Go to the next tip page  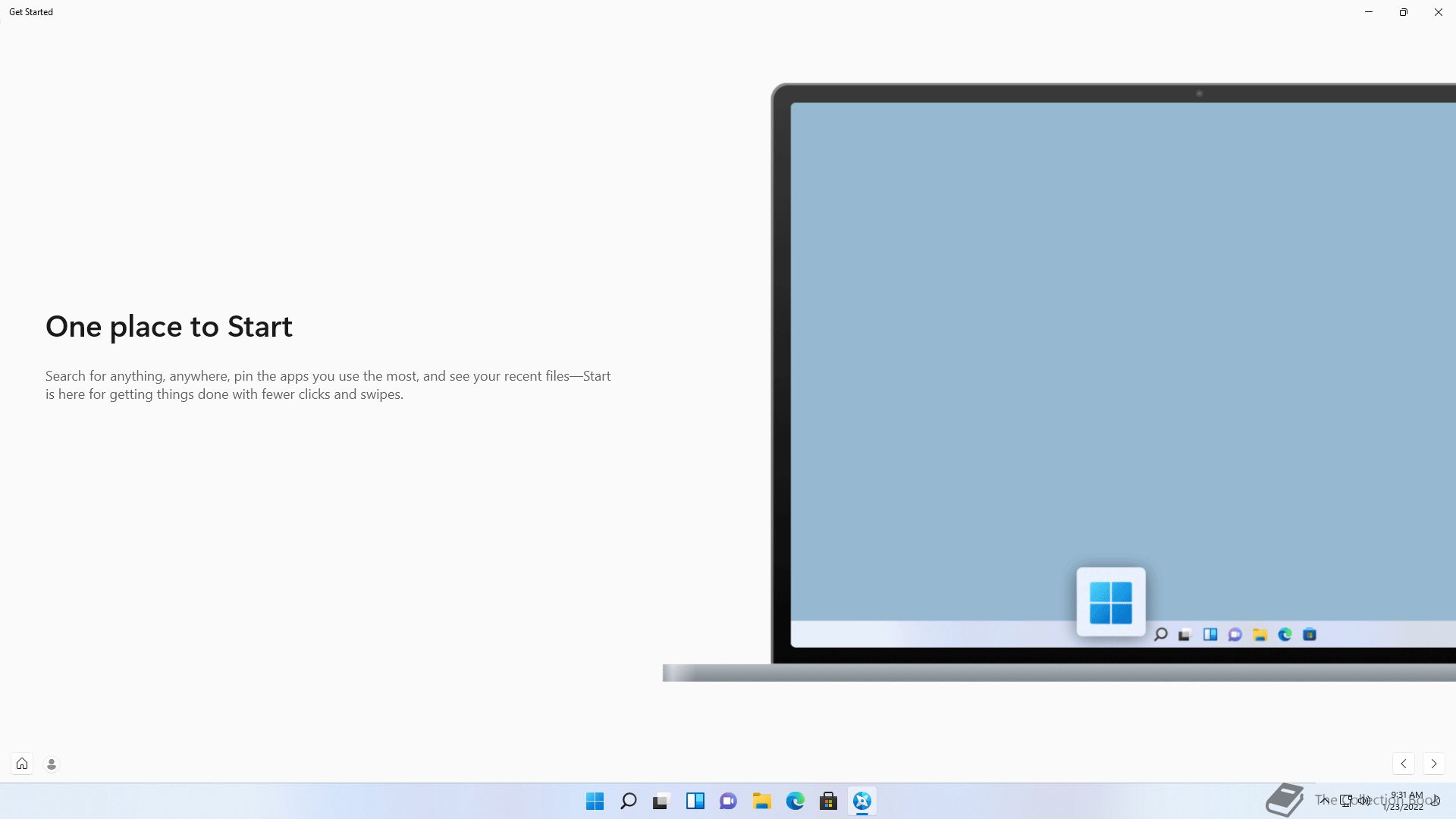pyautogui.click(x=1433, y=764)
